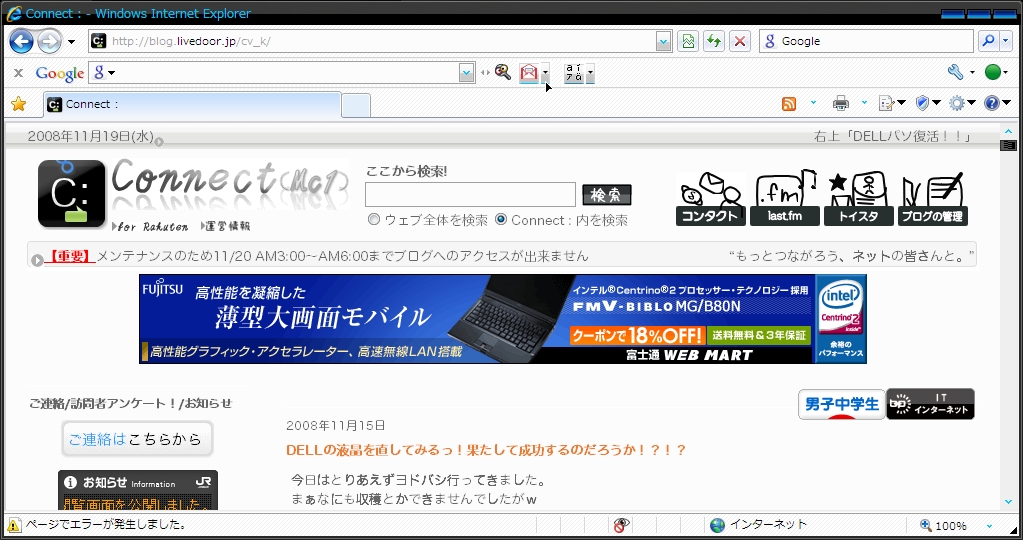Screen dimensions: 1023x540
Task: Click the 右上「DELLパソ復活!!」 text
Action: 892,136
